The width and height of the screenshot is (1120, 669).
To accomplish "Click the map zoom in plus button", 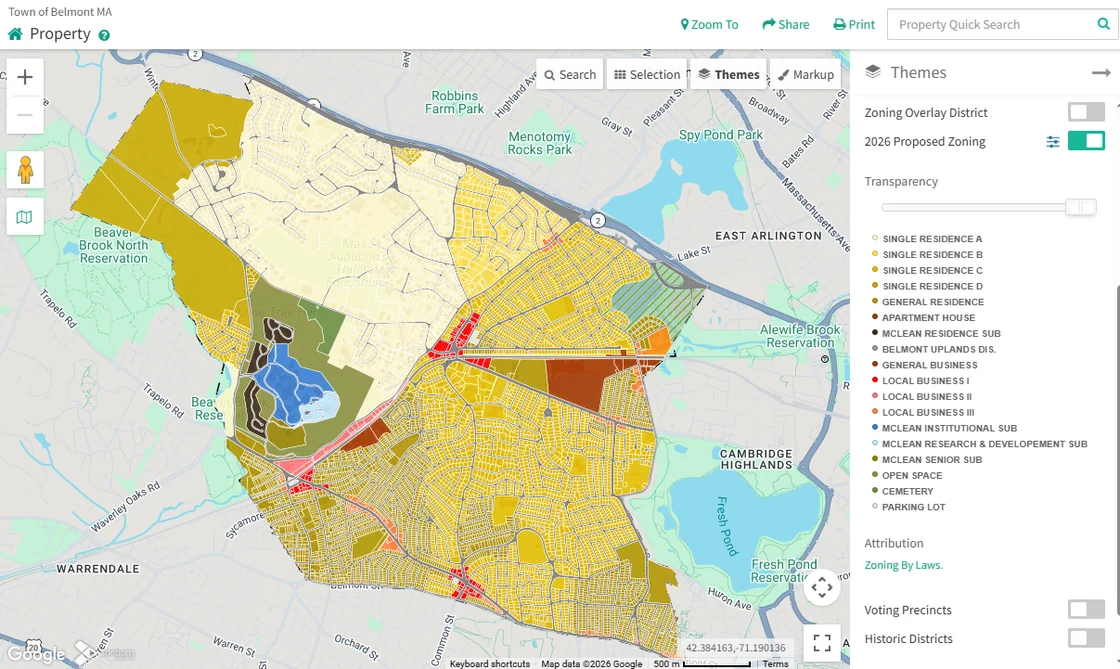I will 25,77.
